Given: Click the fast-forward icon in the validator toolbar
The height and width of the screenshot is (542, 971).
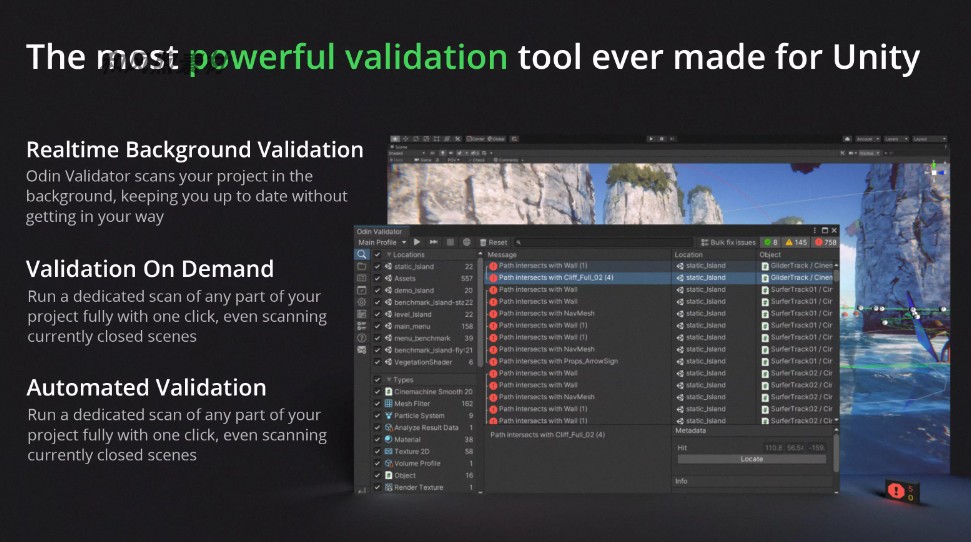Looking at the screenshot, I should 433,242.
